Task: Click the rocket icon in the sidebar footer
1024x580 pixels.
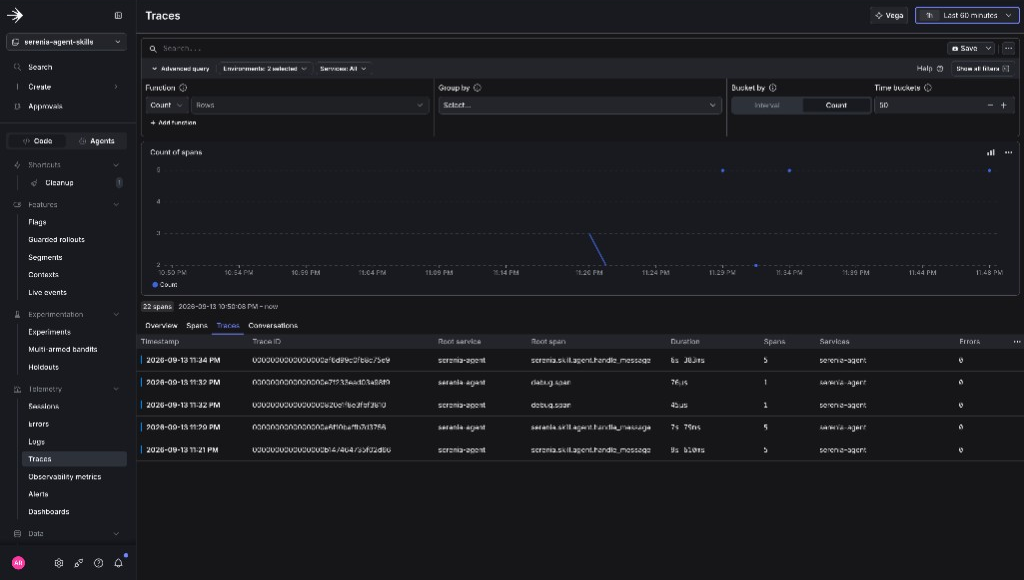Action: (x=78, y=562)
